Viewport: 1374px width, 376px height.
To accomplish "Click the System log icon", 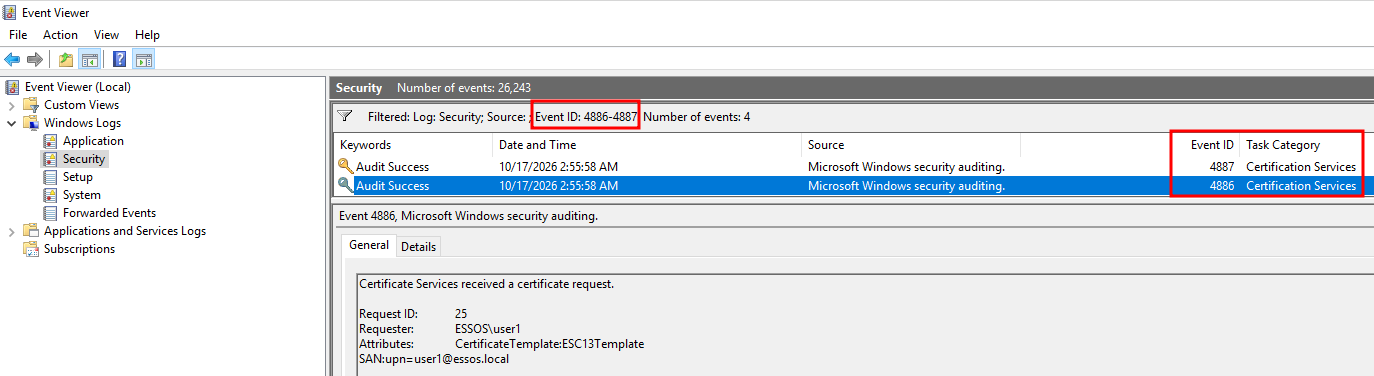I will pos(51,195).
